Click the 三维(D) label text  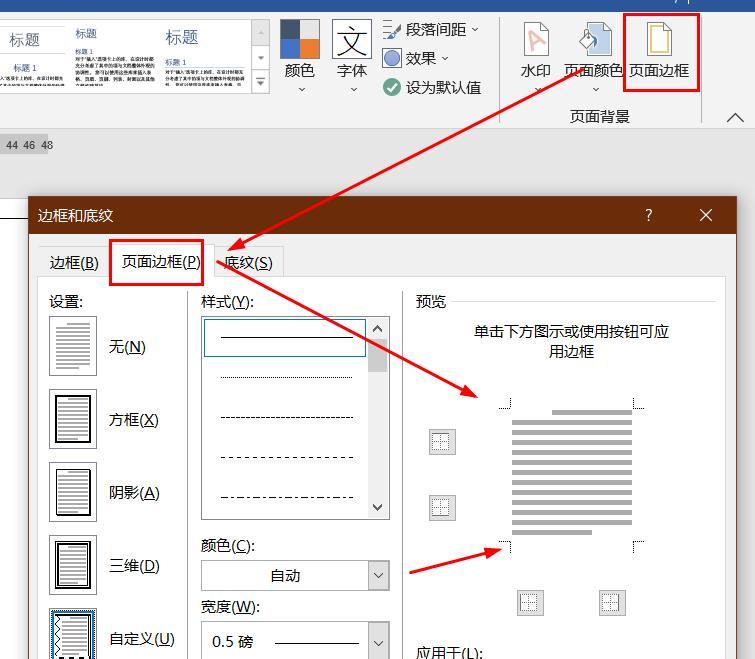click(x=134, y=566)
